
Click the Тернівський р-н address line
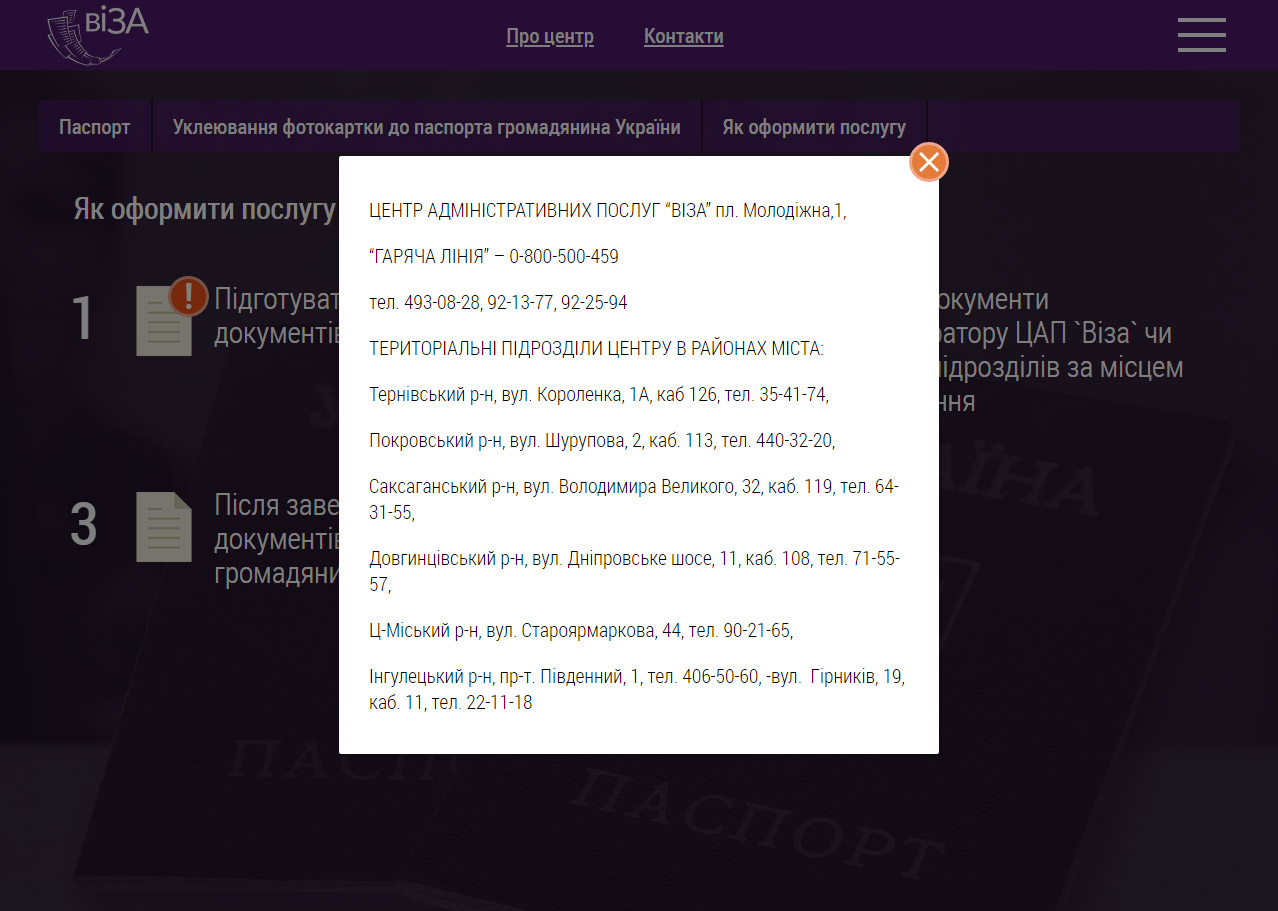(x=599, y=395)
